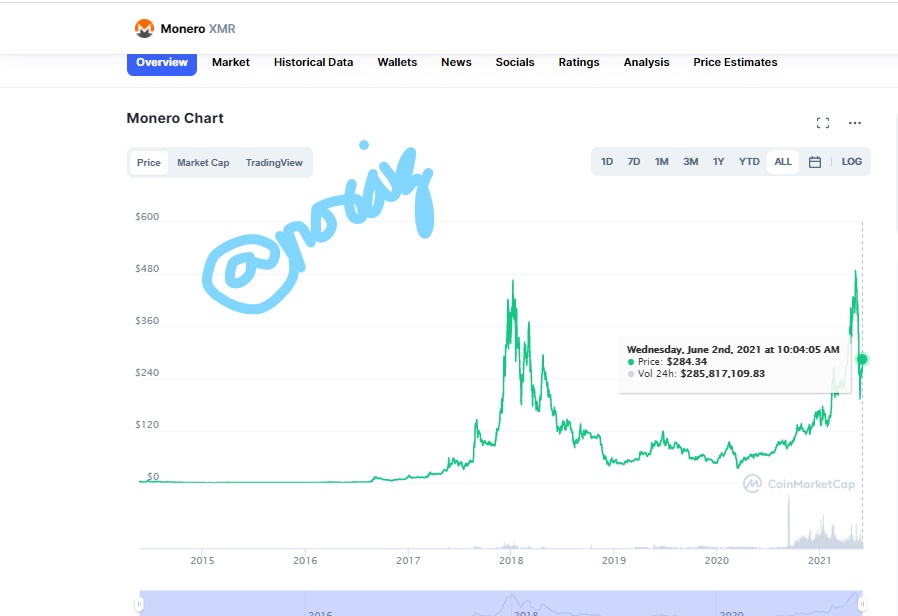Click the $480 axis label

tap(147, 268)
